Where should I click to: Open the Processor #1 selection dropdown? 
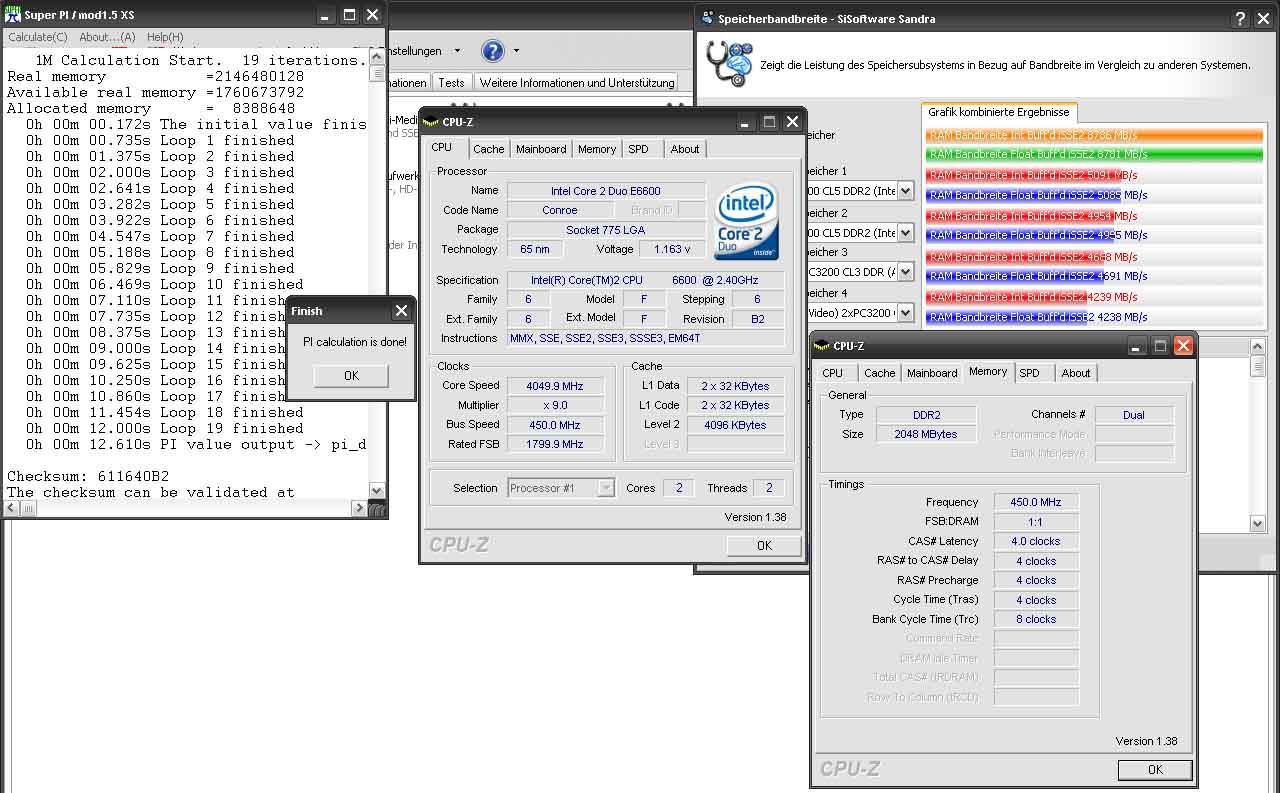pyautogui.click(x=606, y=488)
